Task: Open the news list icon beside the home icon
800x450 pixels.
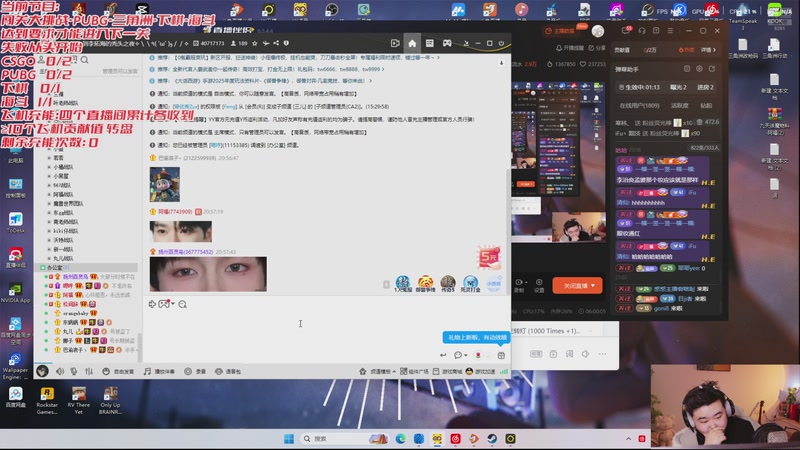Action: 430,43
